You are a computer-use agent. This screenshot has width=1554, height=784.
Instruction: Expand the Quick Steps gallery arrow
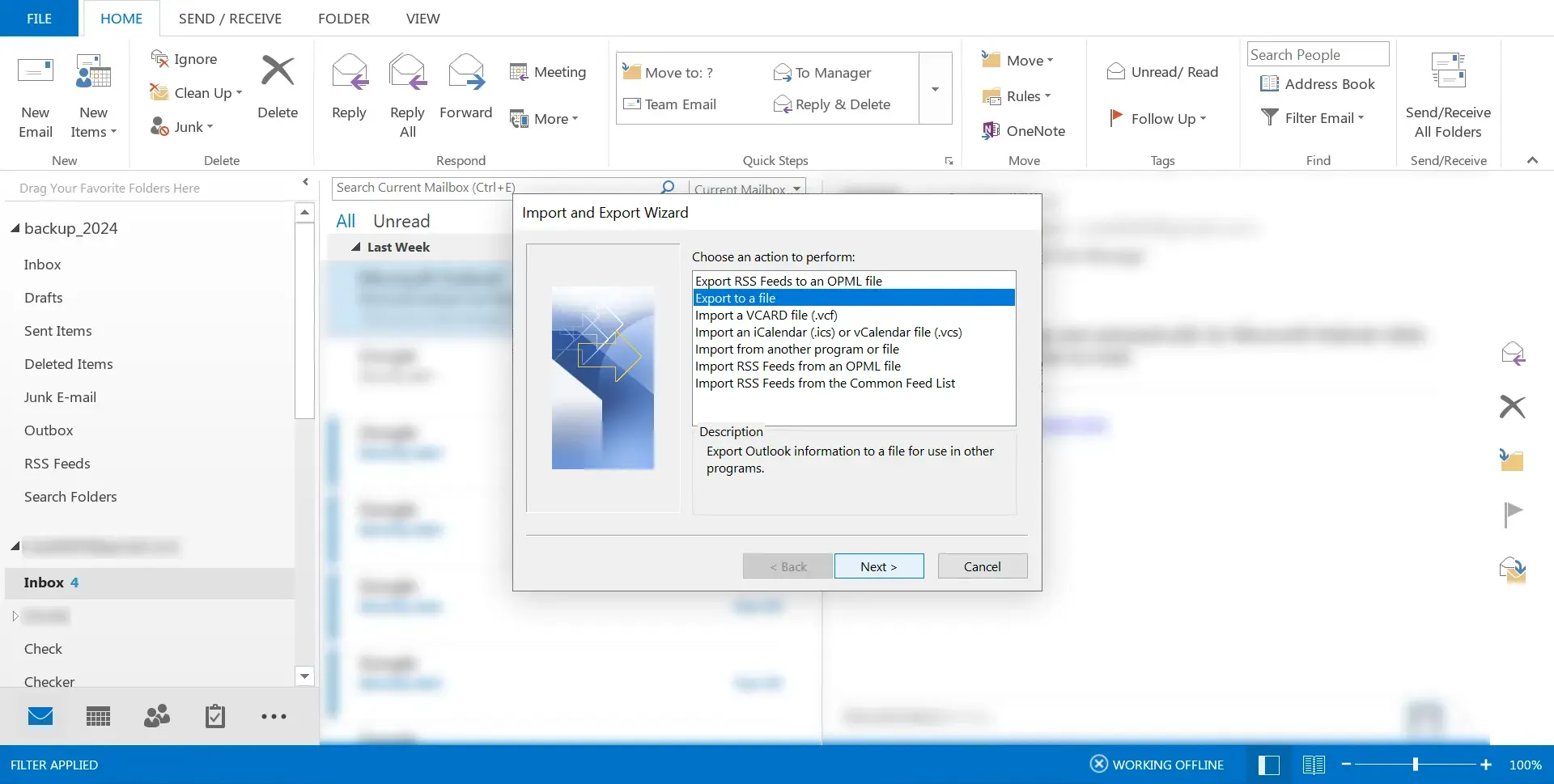[x=935, y=89]
